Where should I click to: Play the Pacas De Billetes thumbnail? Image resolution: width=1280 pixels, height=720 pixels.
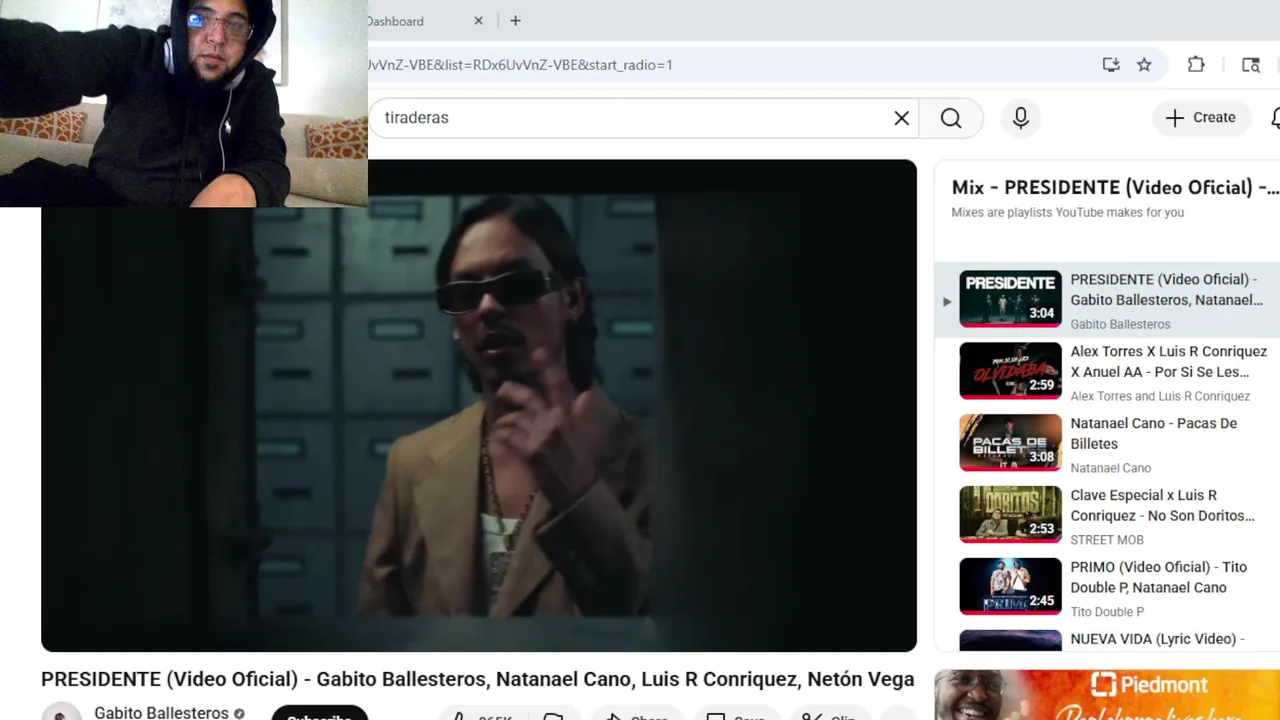[1010, 442]
